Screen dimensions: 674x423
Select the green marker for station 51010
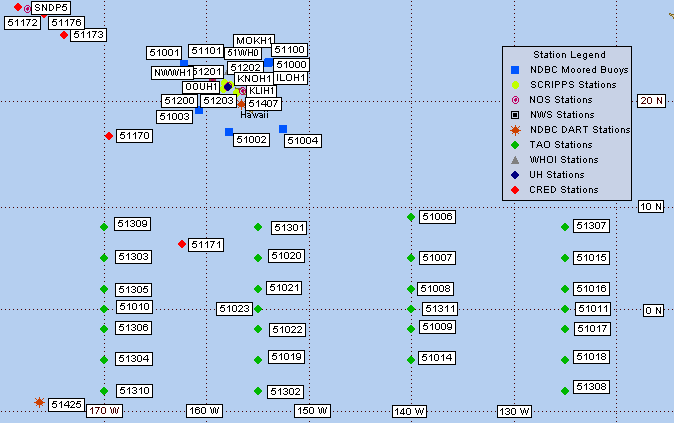point(104,309)
